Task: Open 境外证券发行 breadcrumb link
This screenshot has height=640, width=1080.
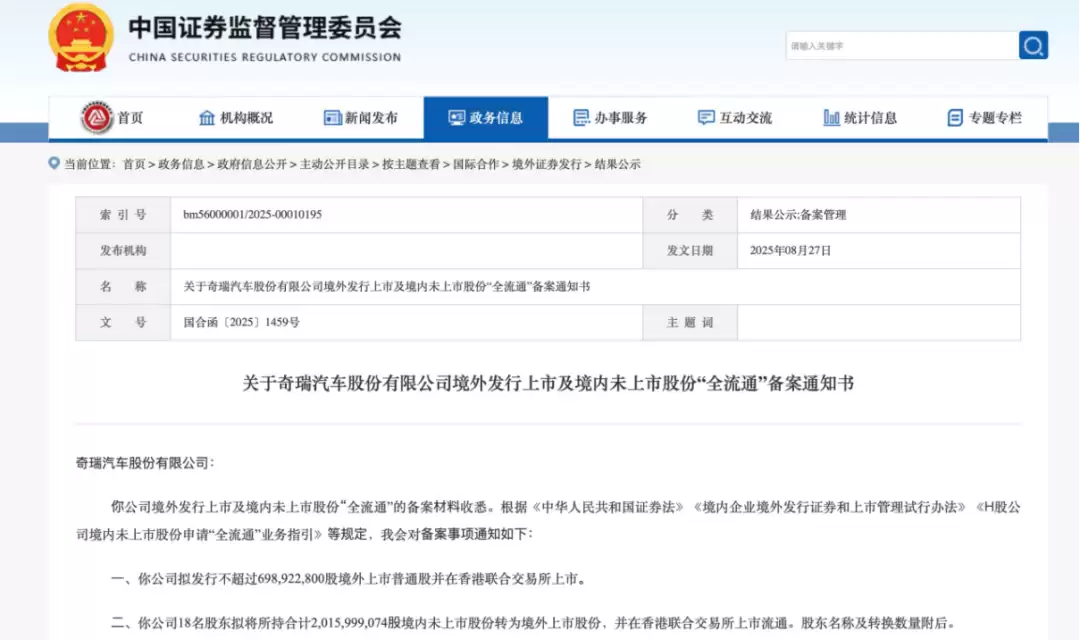Action: click(546, 164)
